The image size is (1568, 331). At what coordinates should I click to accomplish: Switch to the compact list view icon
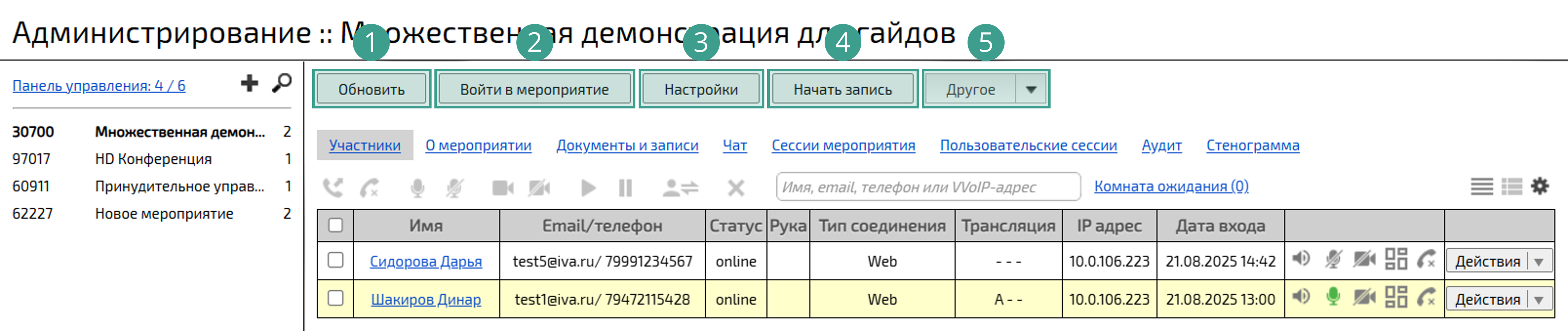click(1481, 186)
